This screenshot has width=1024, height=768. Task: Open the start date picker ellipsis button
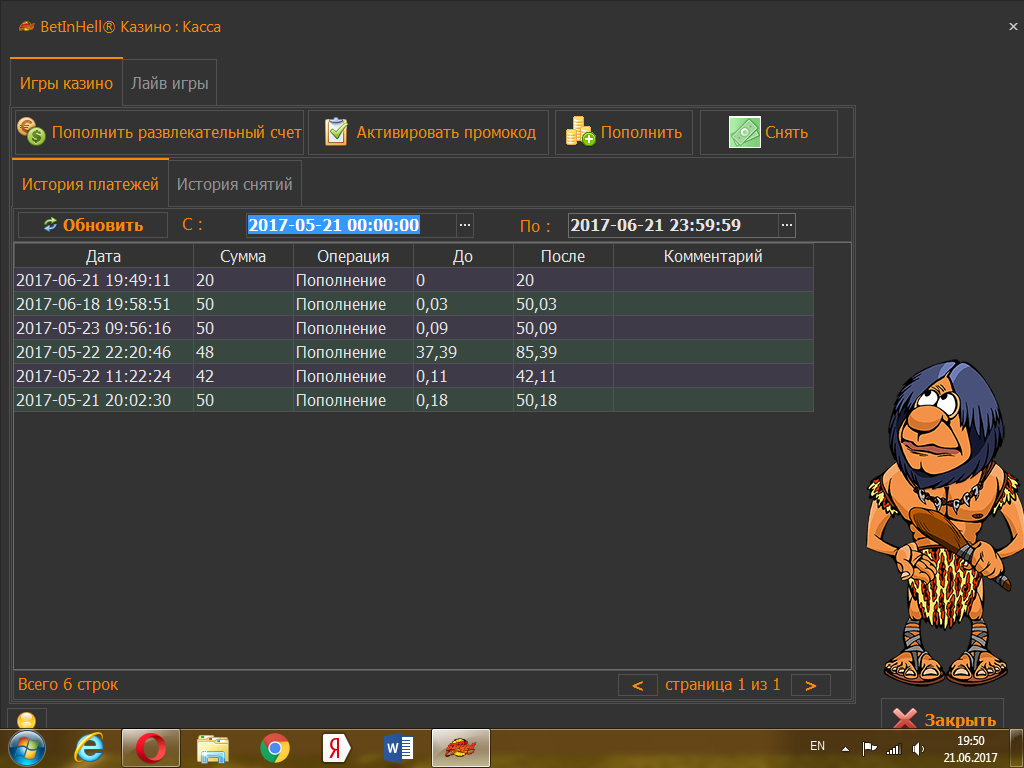tap(465, 225)
